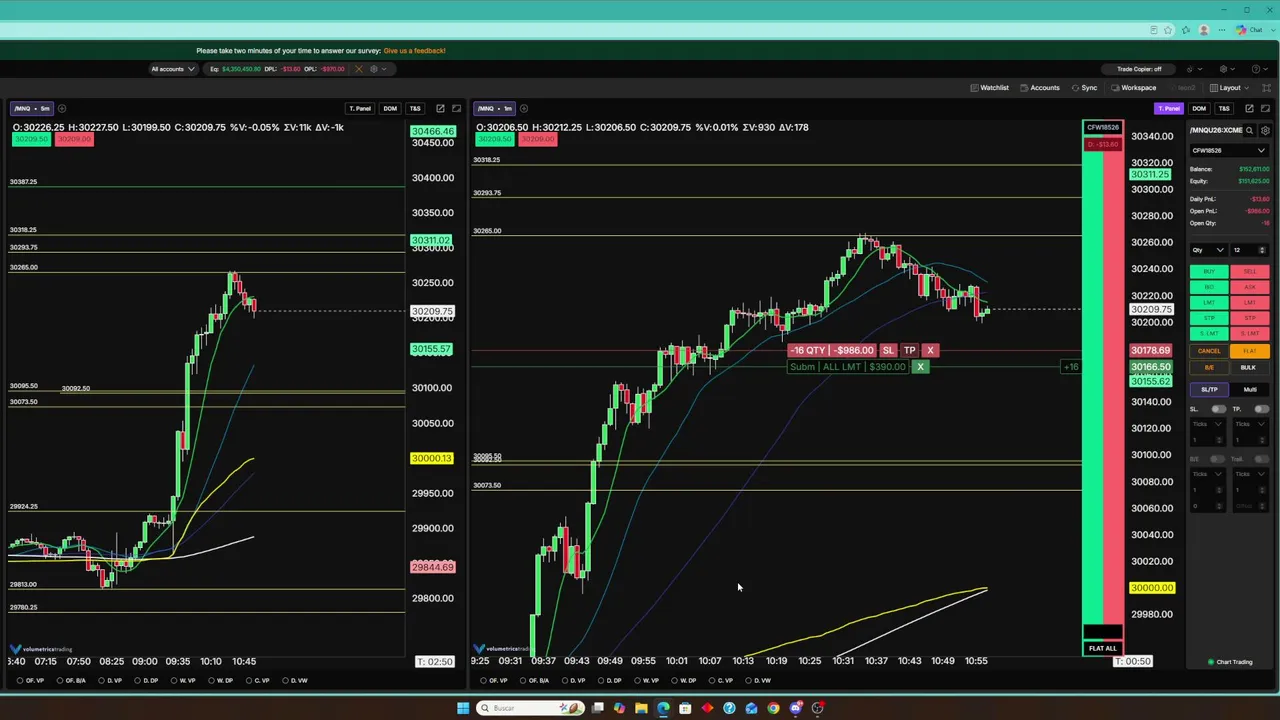Click the Trade Copier: off pill

tap(1139, 69)
